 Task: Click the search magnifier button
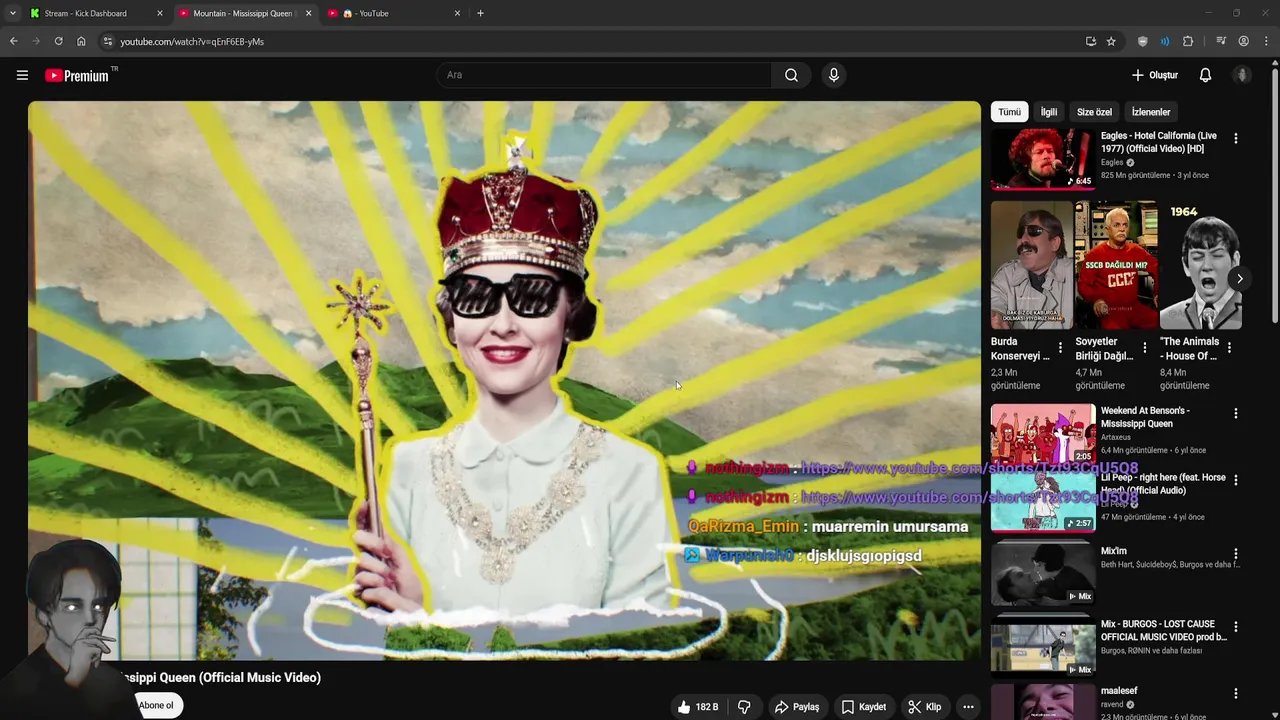click(x=791, y=75)
